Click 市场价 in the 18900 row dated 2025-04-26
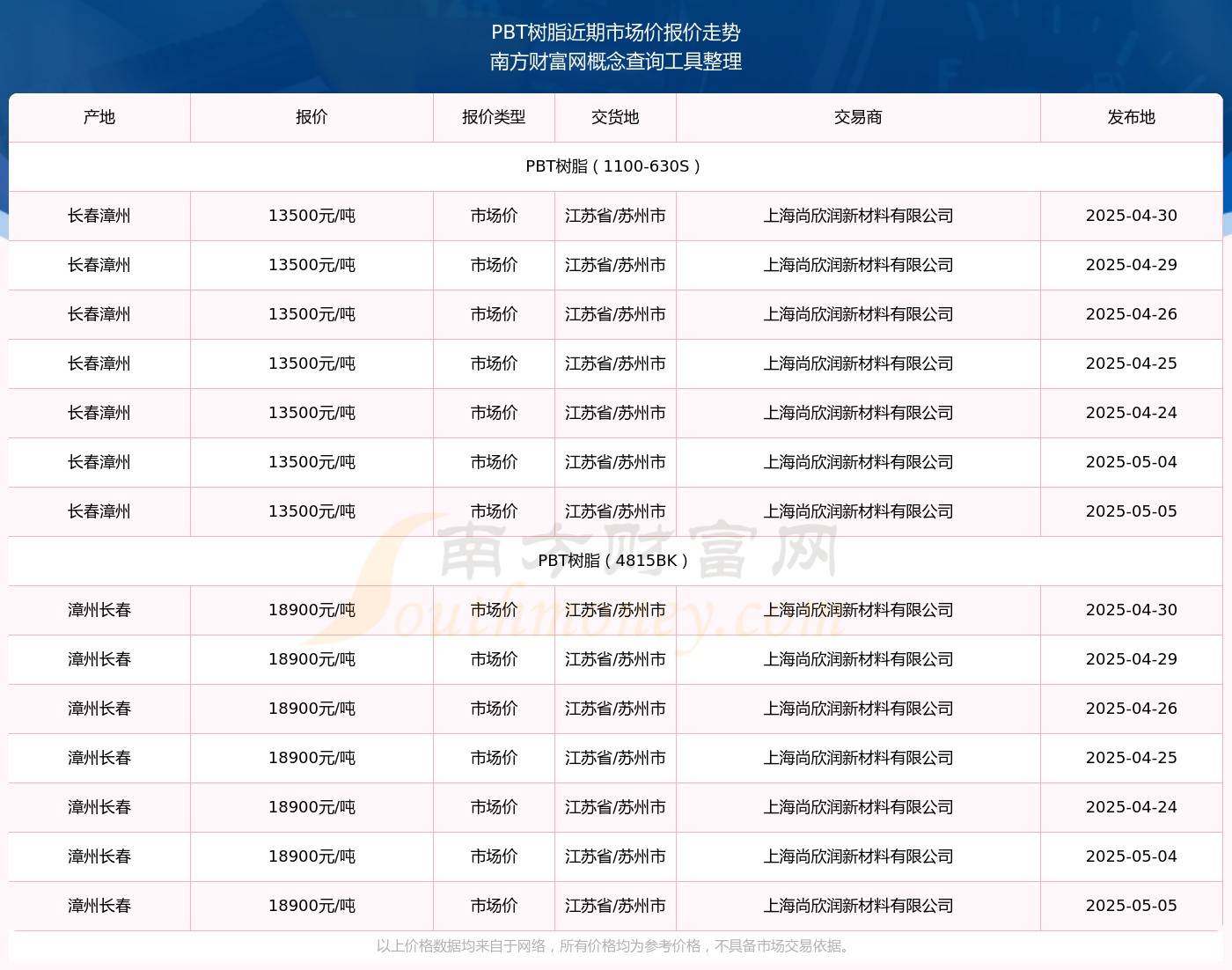Image resolution: width=1232 pixels, height=970 pixels. pos(494,709)
